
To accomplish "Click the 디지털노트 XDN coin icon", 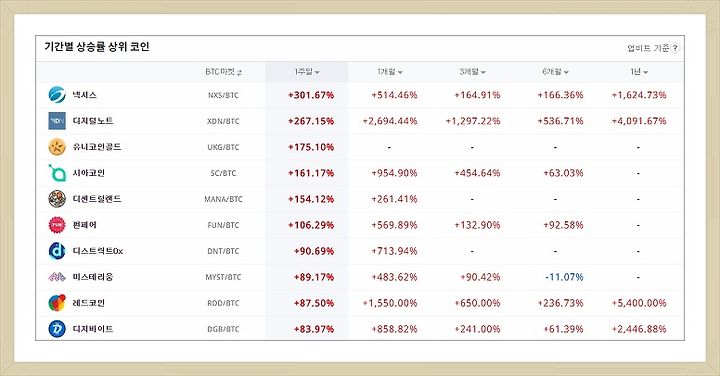I will [x=57, y=121].
